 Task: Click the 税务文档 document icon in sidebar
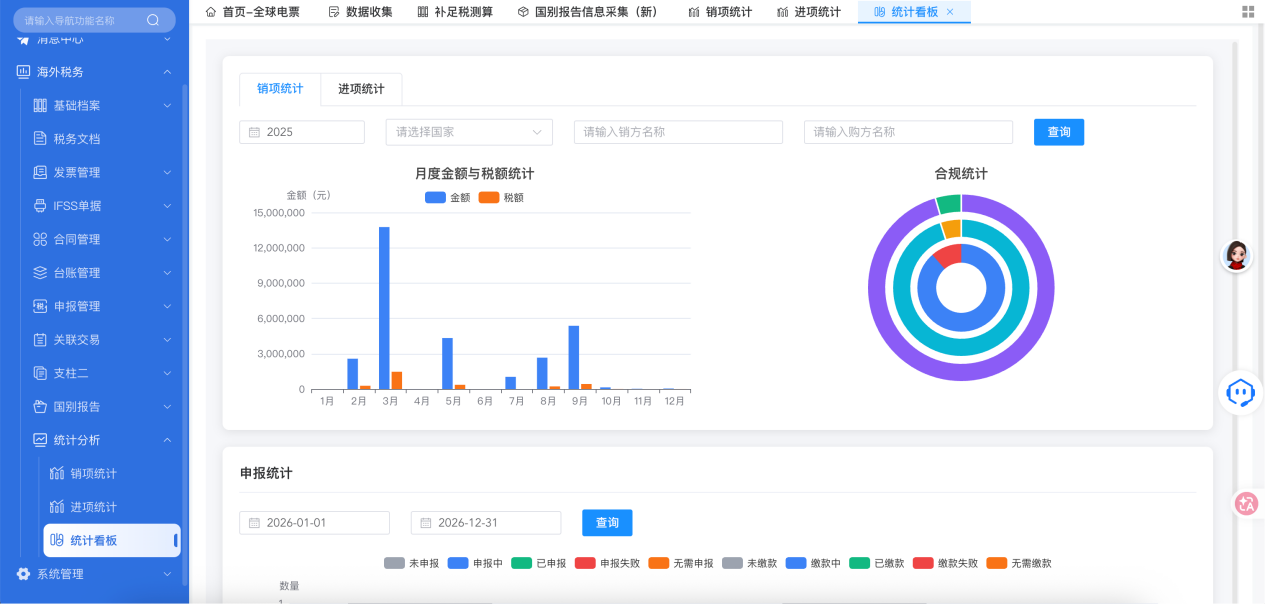[40, 139]
